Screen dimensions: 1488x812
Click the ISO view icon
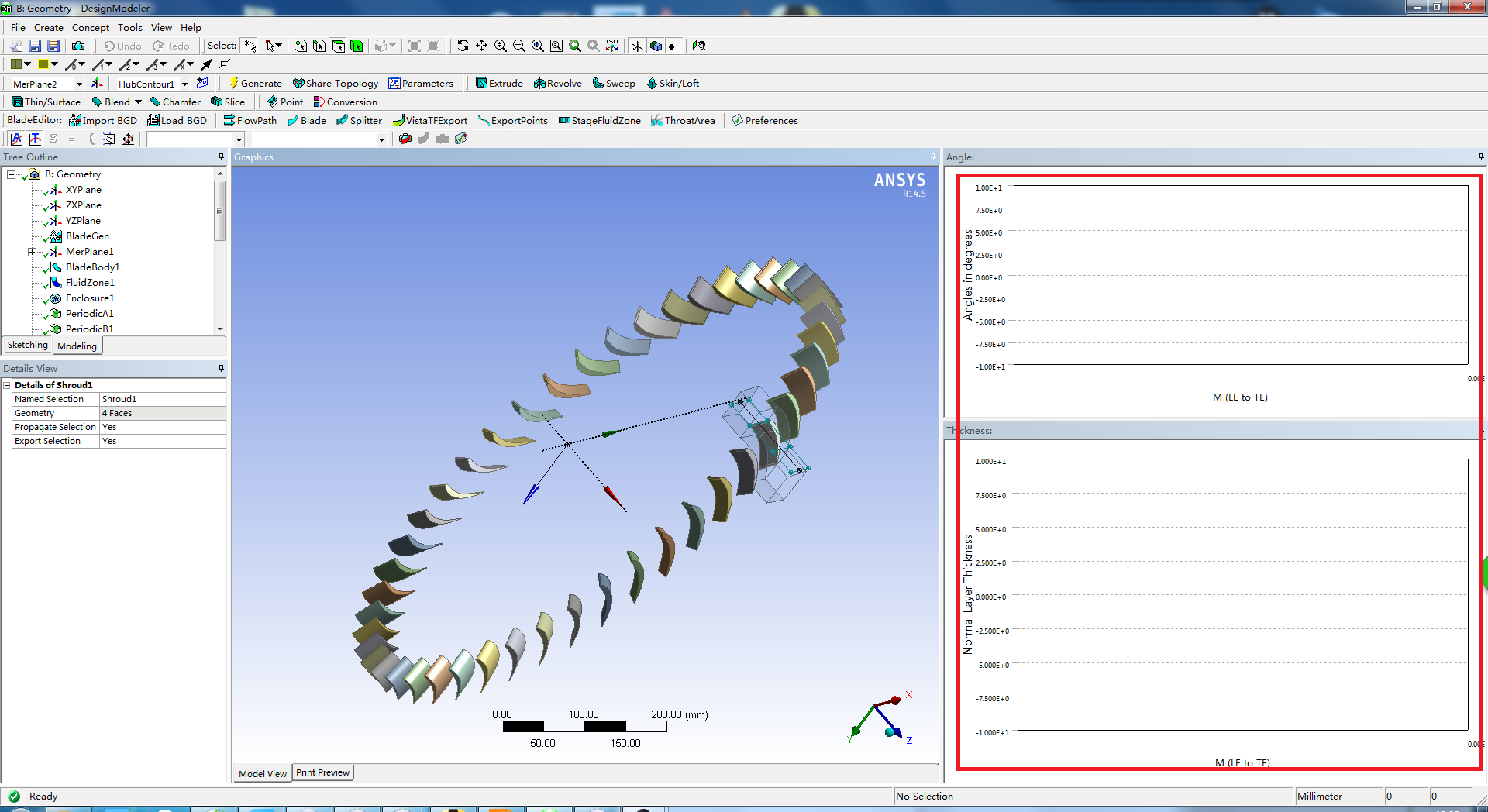coord(612,46)
